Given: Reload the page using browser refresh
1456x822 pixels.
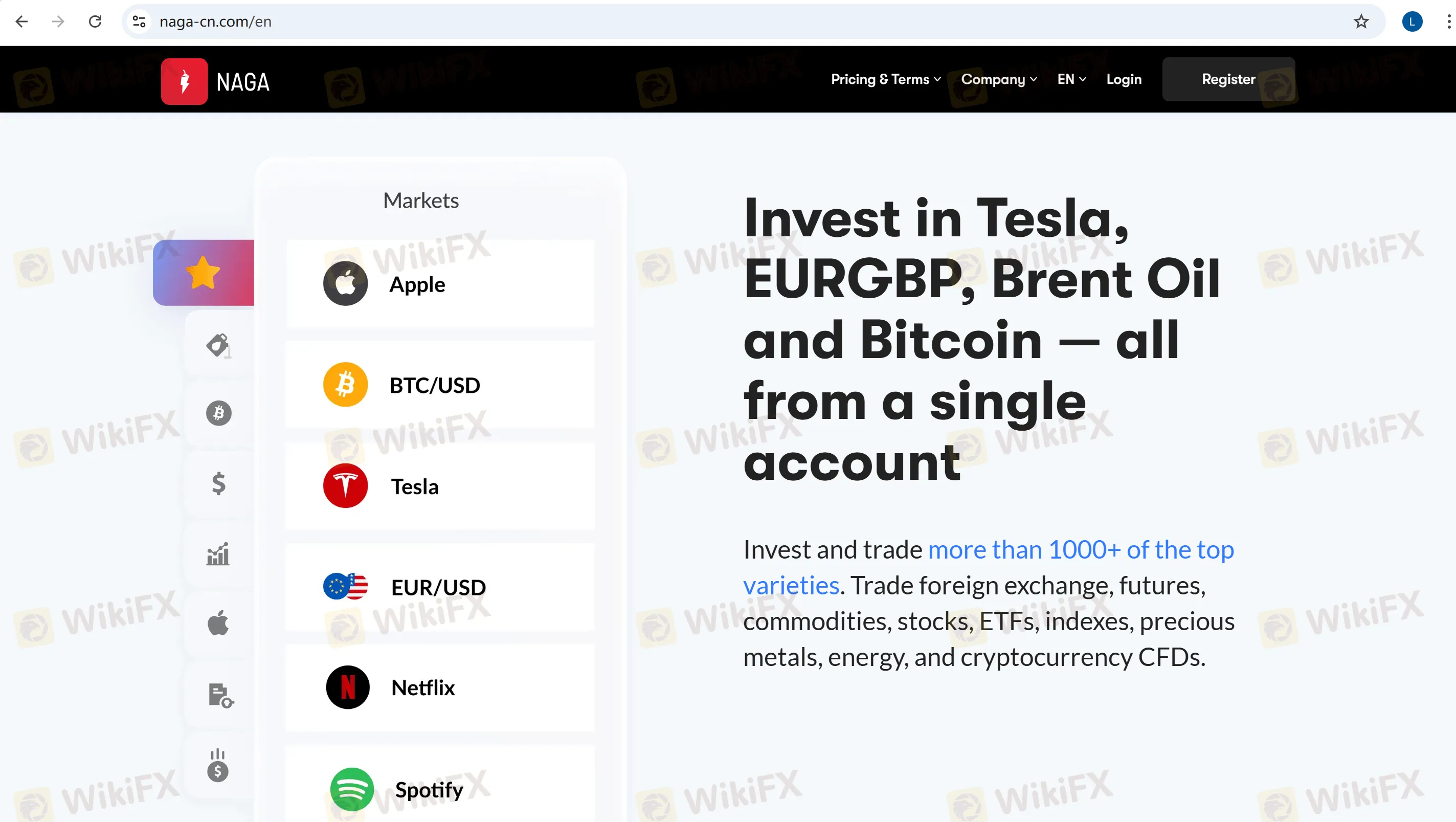Looking at the screenshot, I should [x=95, y=21].
